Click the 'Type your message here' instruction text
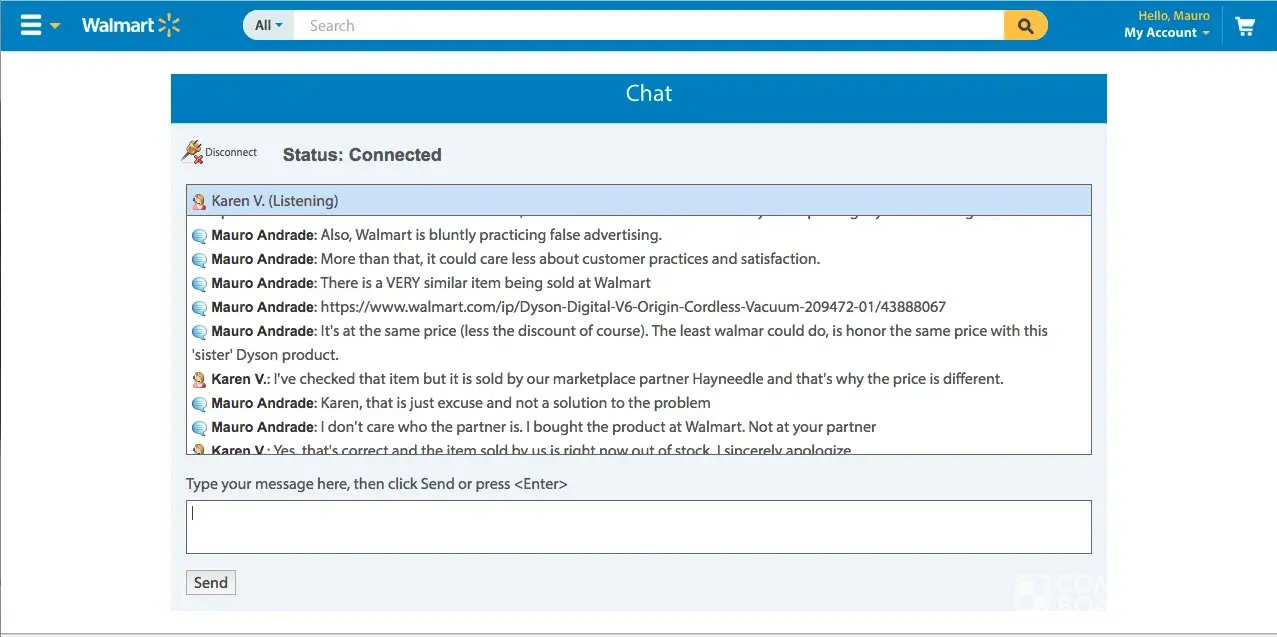This screenshot has height=637, width=1277. [x=377, y=484]
